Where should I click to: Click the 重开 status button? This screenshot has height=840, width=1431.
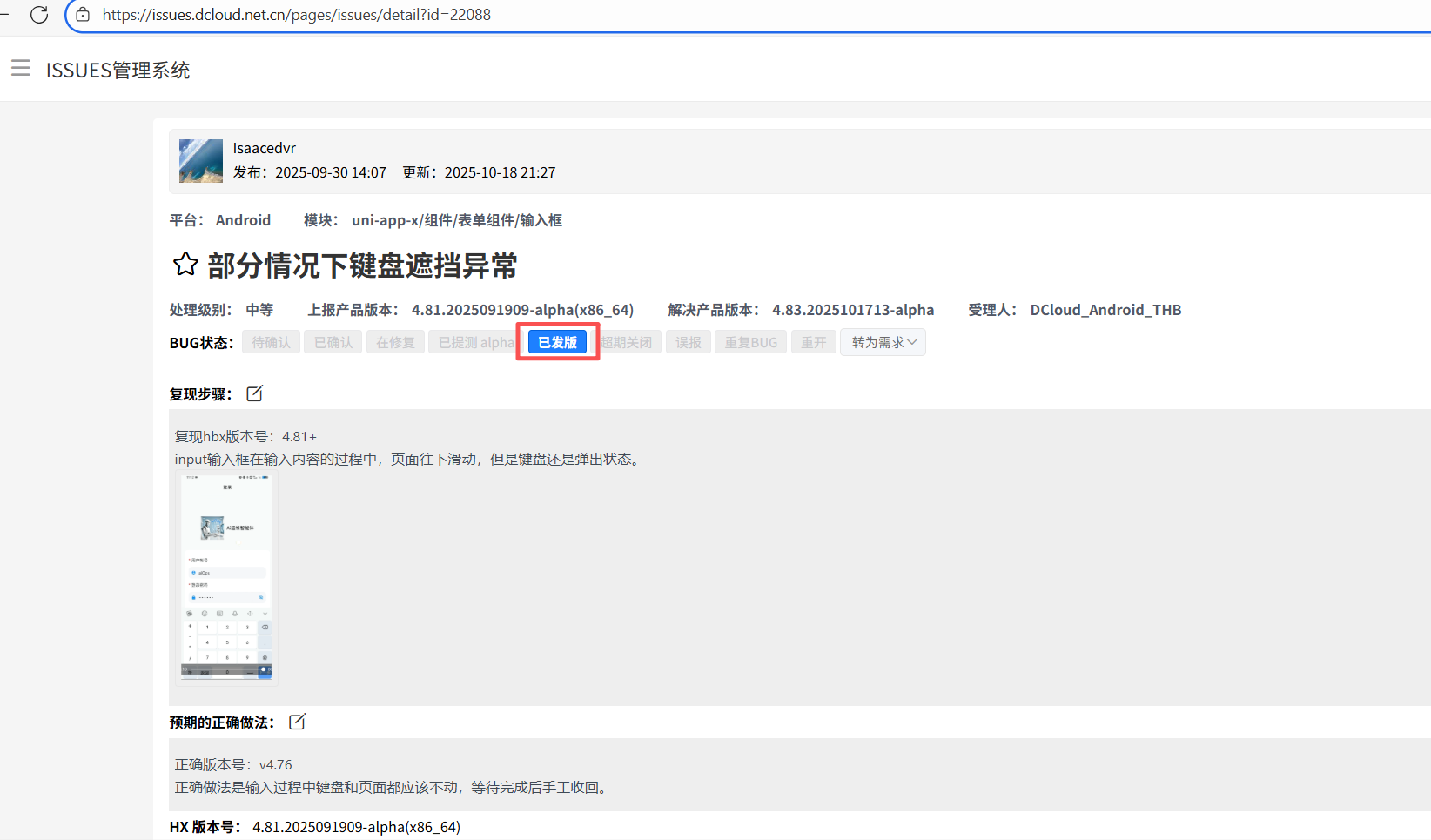[x=813, y=342]
